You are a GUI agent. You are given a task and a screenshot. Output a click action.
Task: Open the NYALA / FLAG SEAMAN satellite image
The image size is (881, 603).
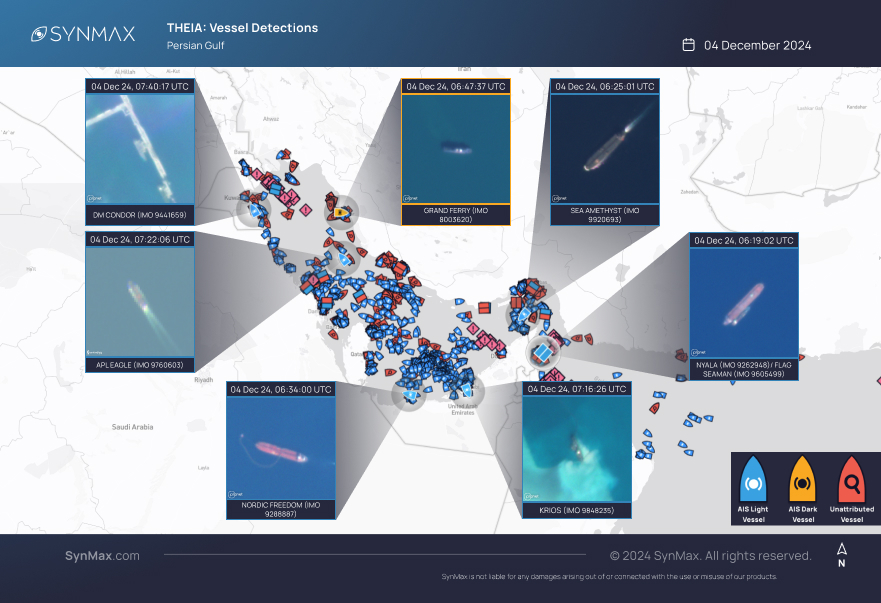(744, 302)
